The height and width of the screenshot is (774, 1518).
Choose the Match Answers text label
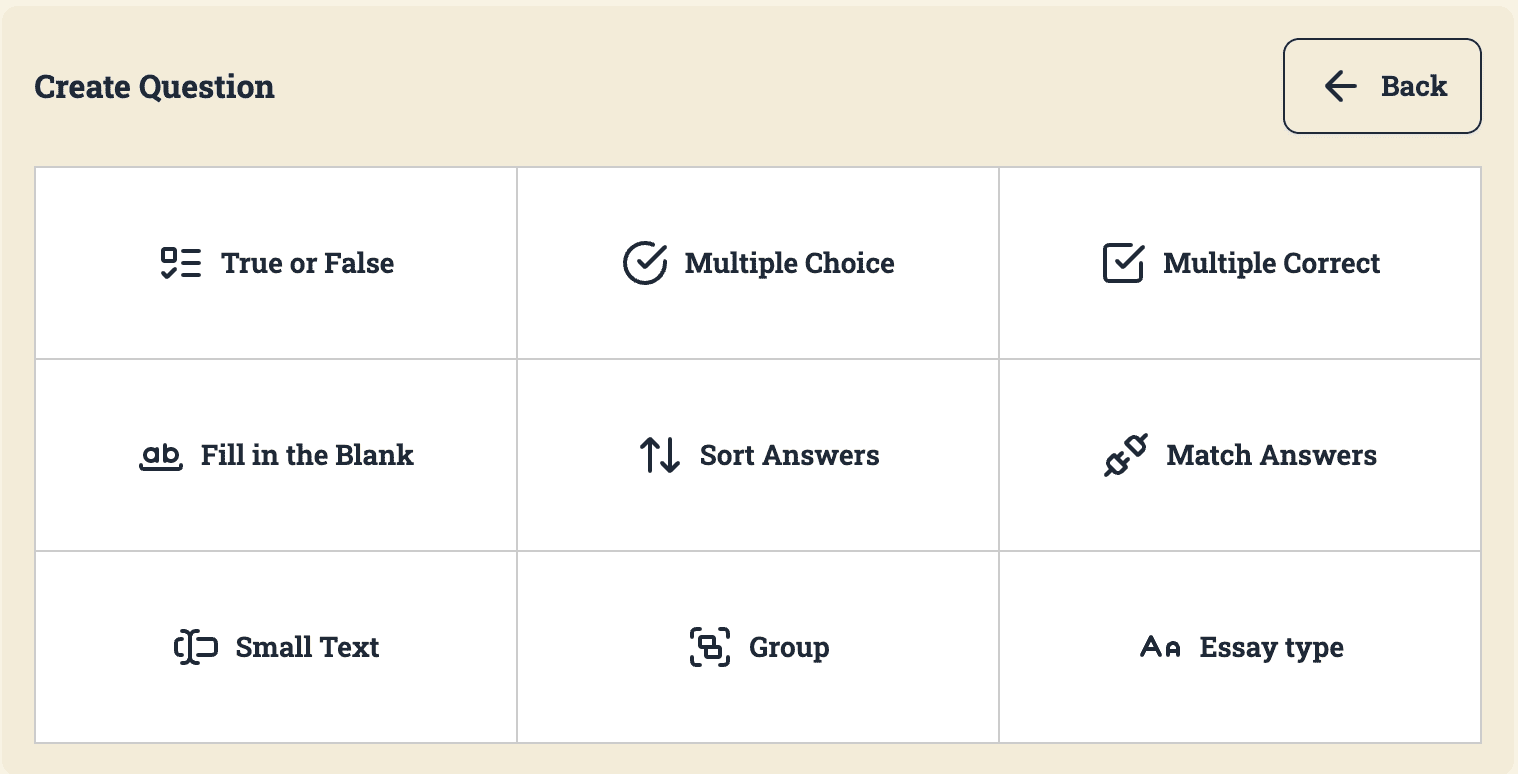(1272, 455)
